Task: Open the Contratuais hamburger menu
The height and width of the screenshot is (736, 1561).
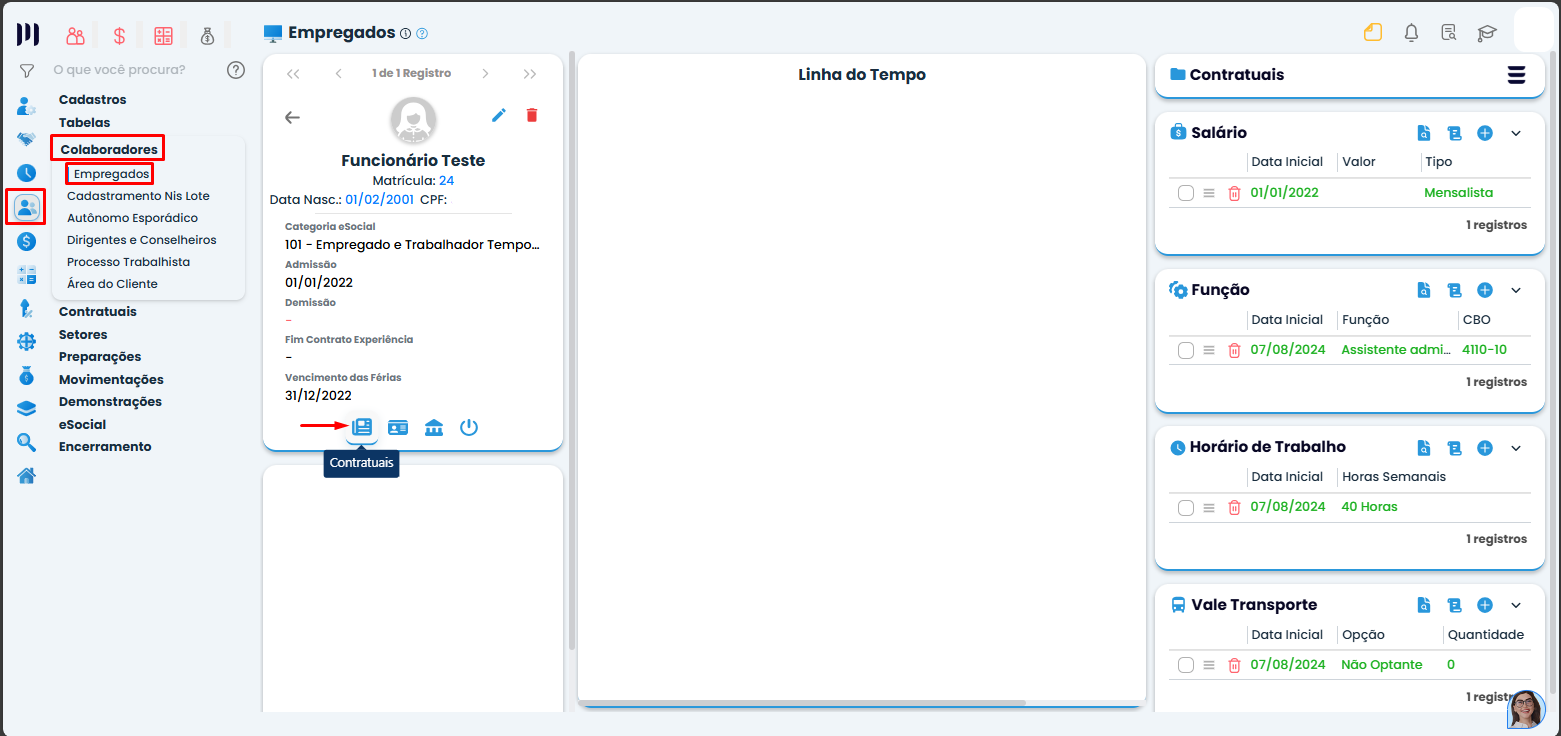Action: [x=1516, y=75]
